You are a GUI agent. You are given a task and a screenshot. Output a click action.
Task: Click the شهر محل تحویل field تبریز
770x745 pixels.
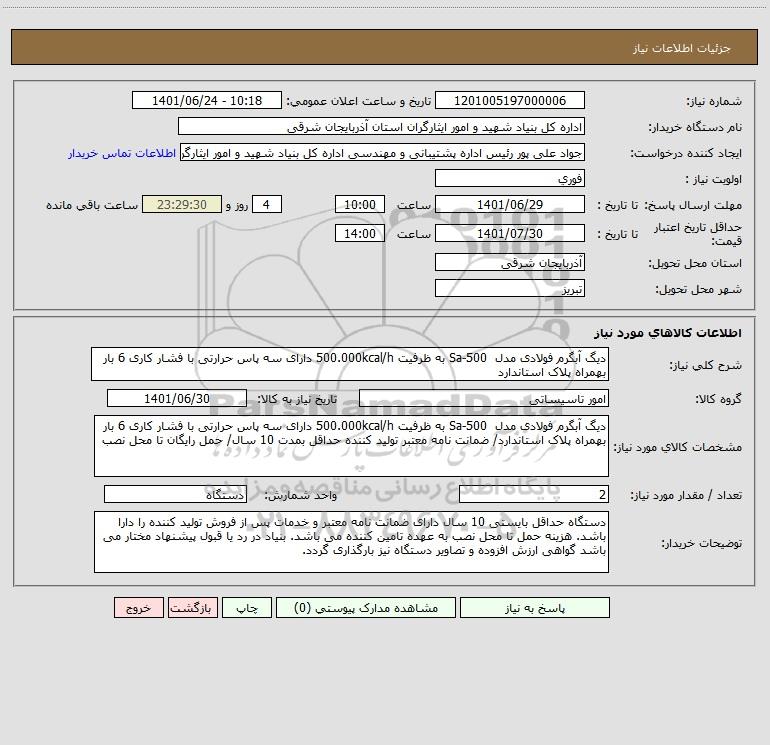point(510,288)
